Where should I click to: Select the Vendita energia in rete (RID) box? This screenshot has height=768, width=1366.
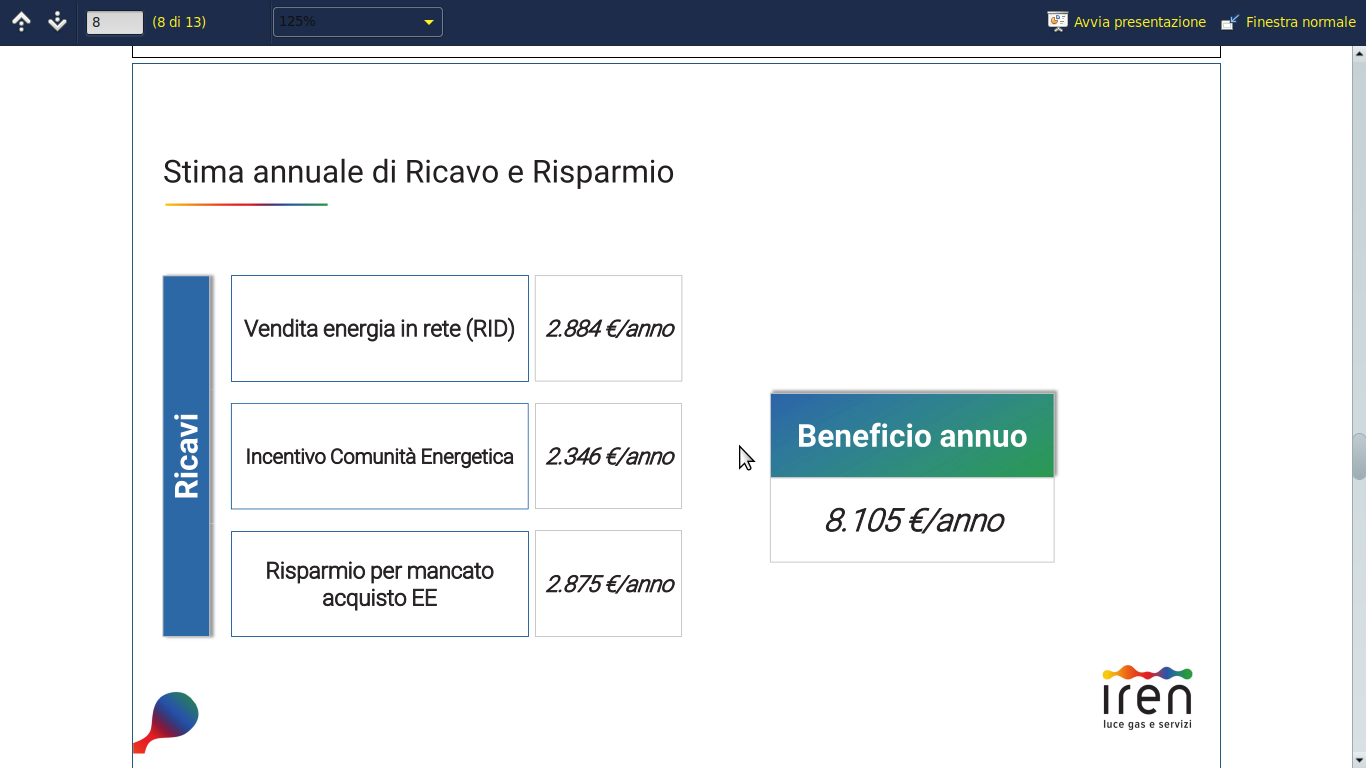380,328
